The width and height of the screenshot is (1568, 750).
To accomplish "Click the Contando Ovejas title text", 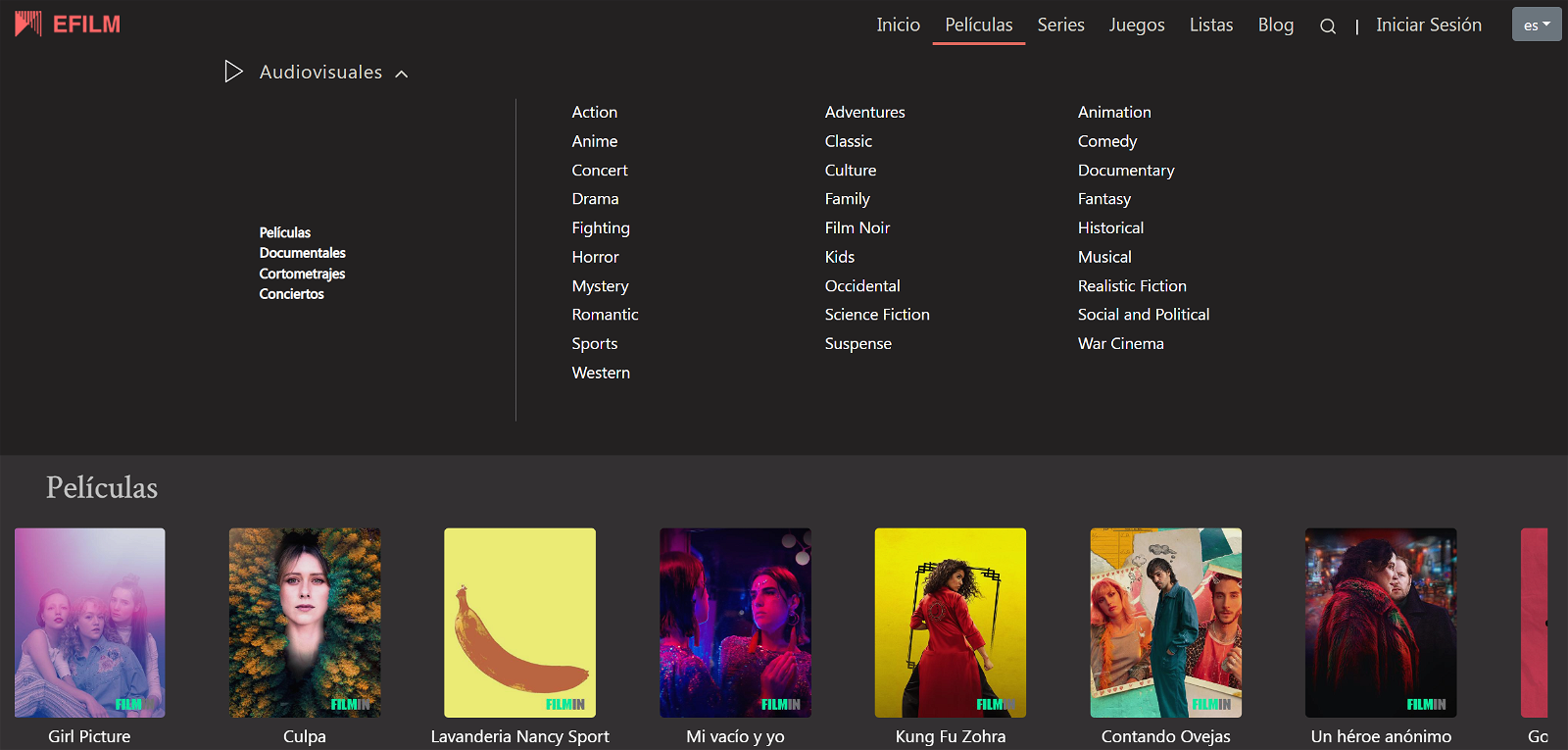I will [1166, 736].
